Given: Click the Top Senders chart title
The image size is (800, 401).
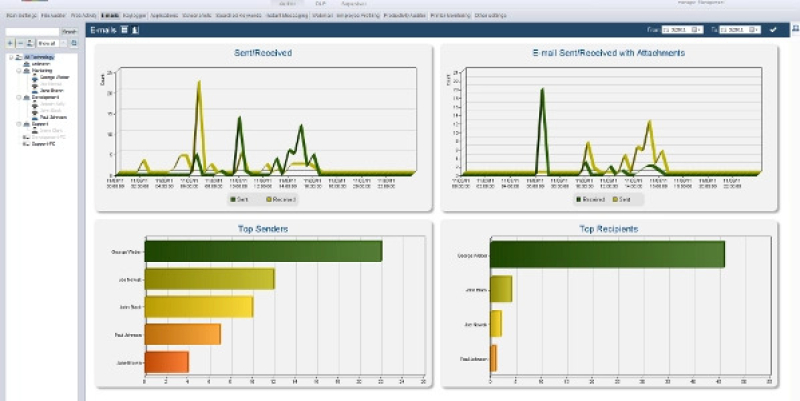Looking at the screenshot, I should click(263, 229).
